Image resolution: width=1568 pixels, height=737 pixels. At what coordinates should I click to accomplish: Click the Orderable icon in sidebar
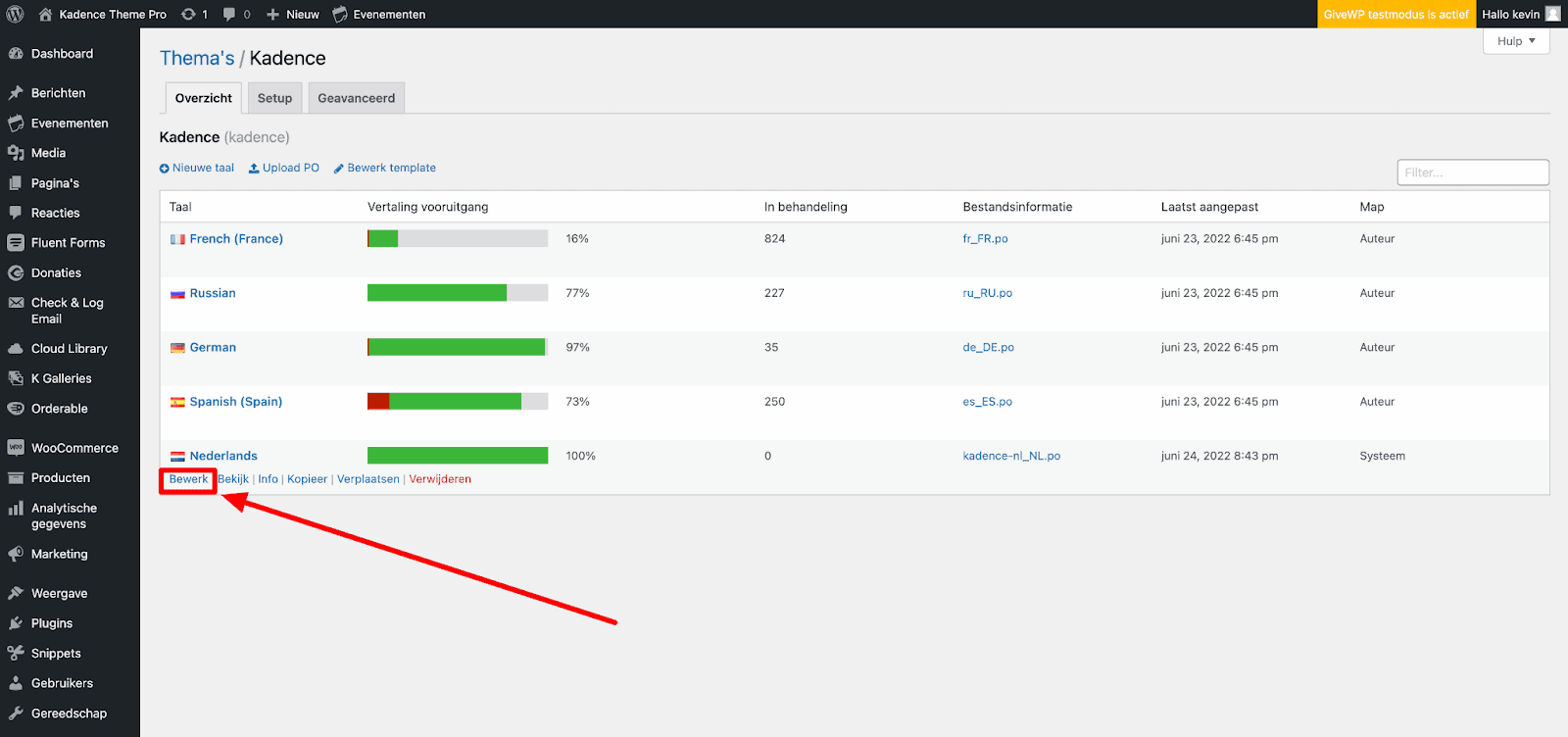point(16,409)
